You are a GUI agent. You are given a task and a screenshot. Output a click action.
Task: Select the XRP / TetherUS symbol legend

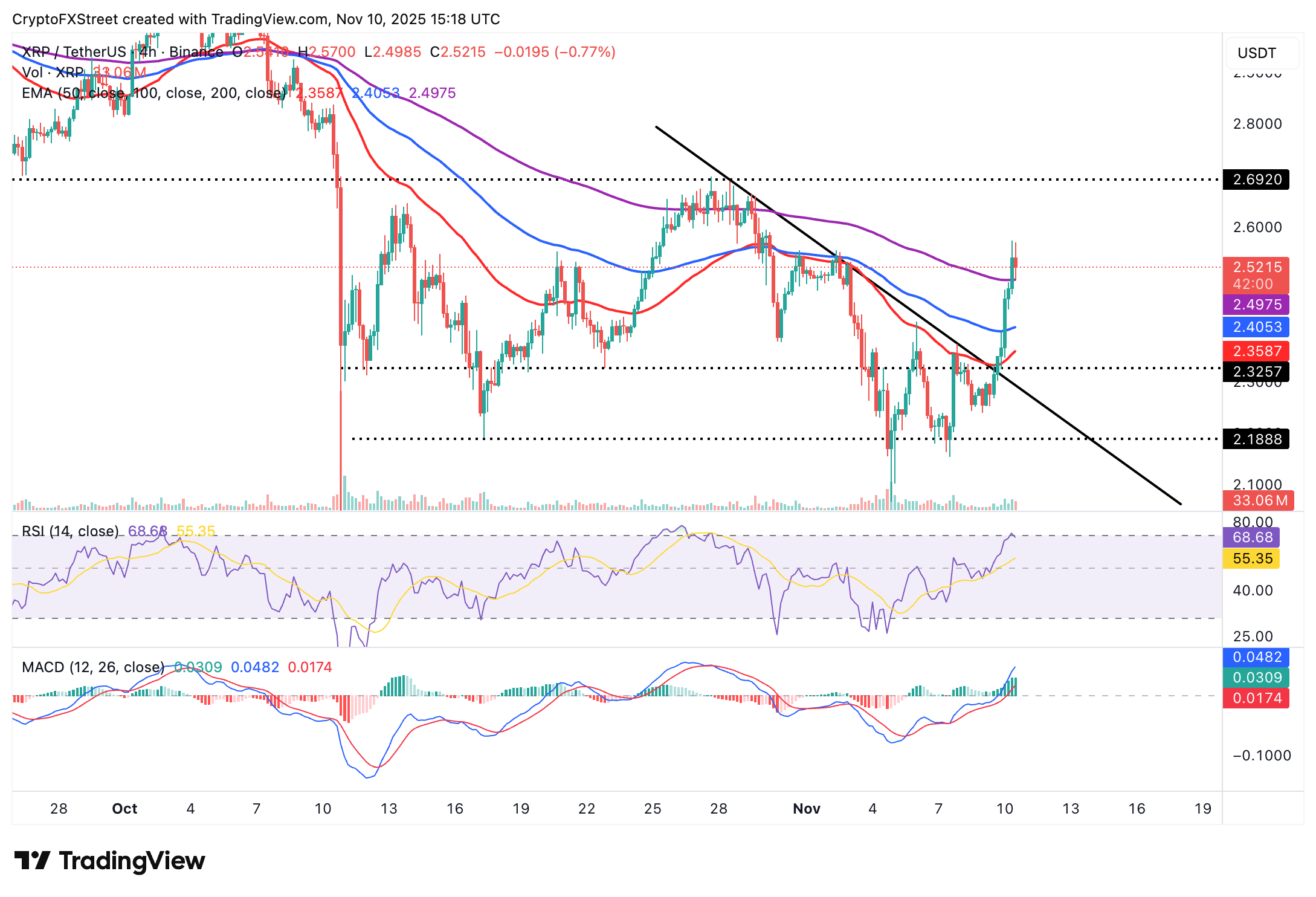pos(74,52)
